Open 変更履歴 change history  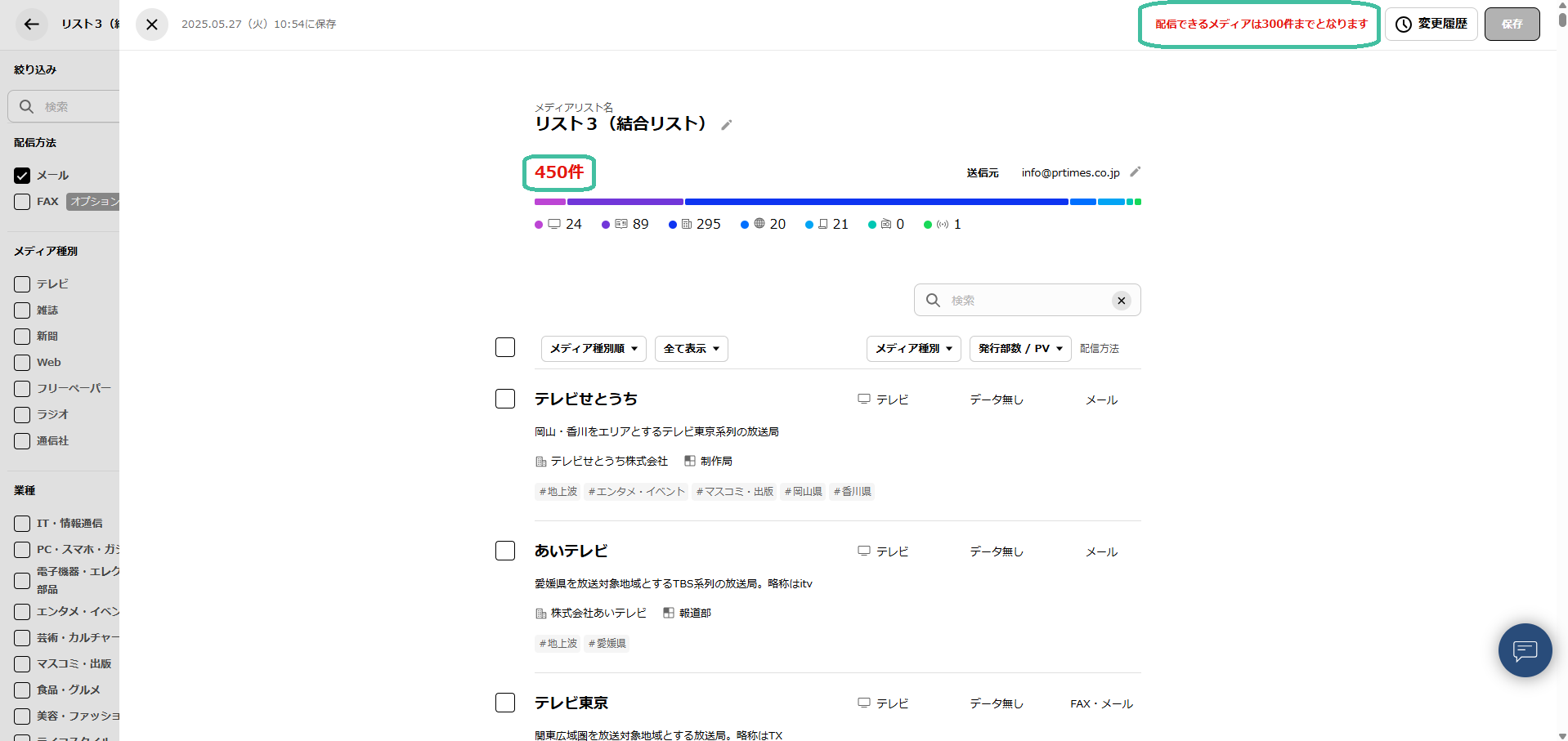point(1431,25)
